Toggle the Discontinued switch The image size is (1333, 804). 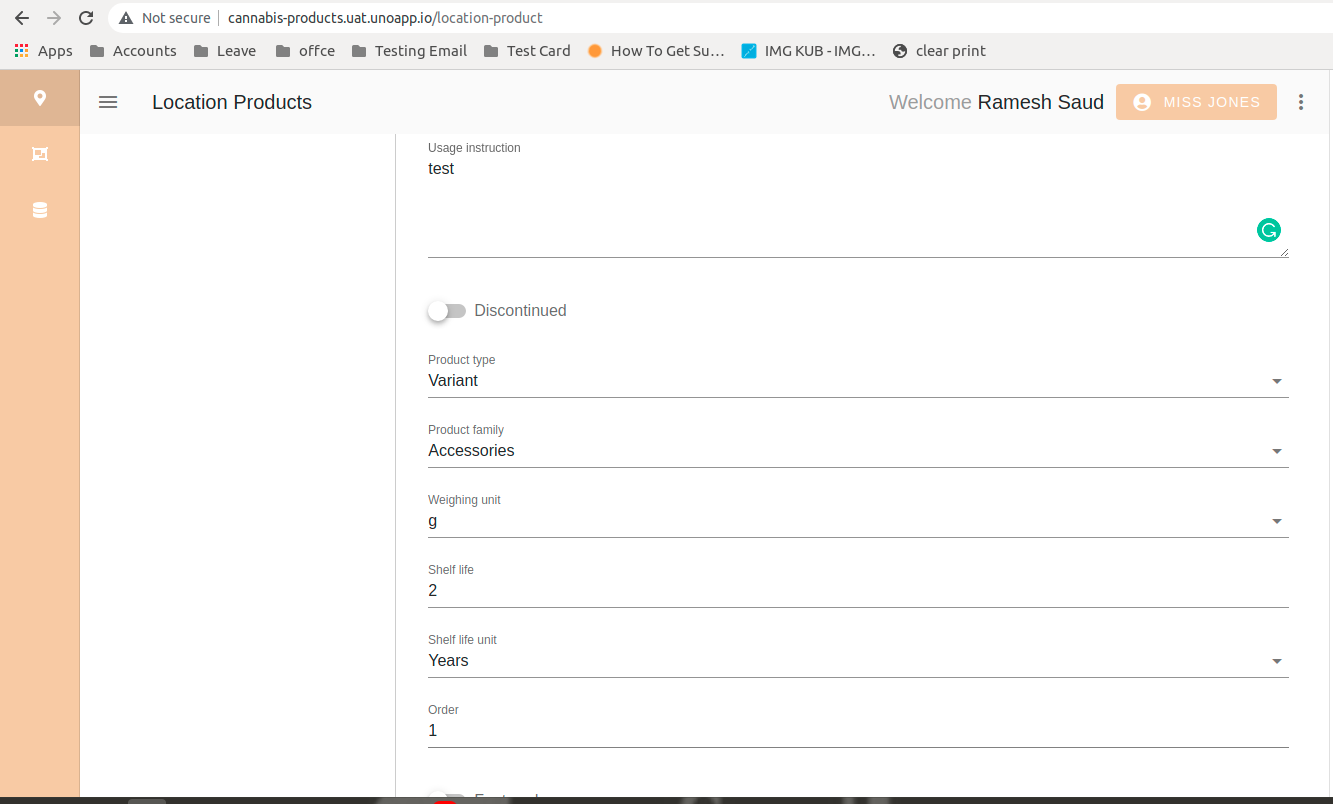pos(447,311)
